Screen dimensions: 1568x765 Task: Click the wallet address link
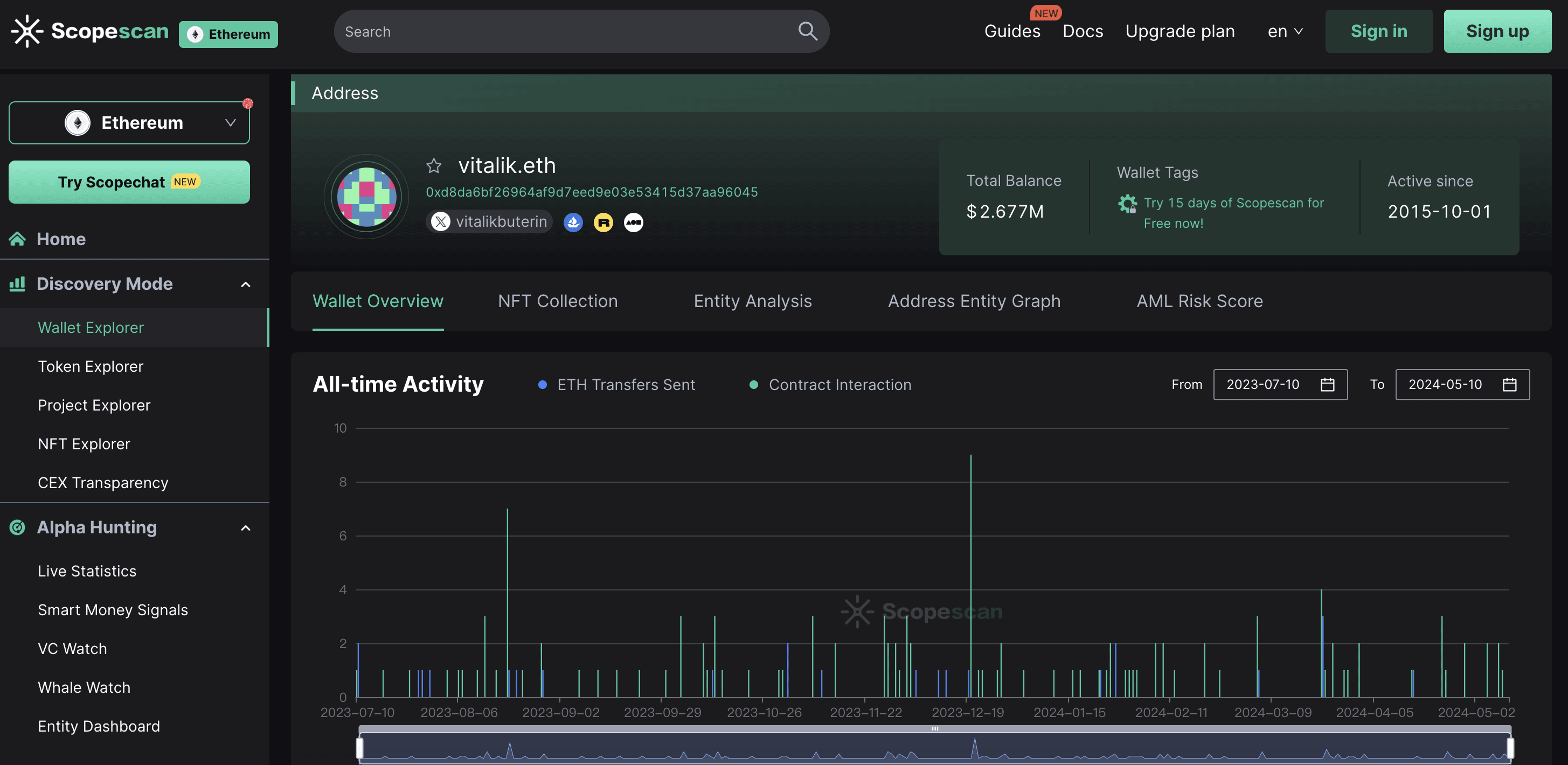click(591, 192)
